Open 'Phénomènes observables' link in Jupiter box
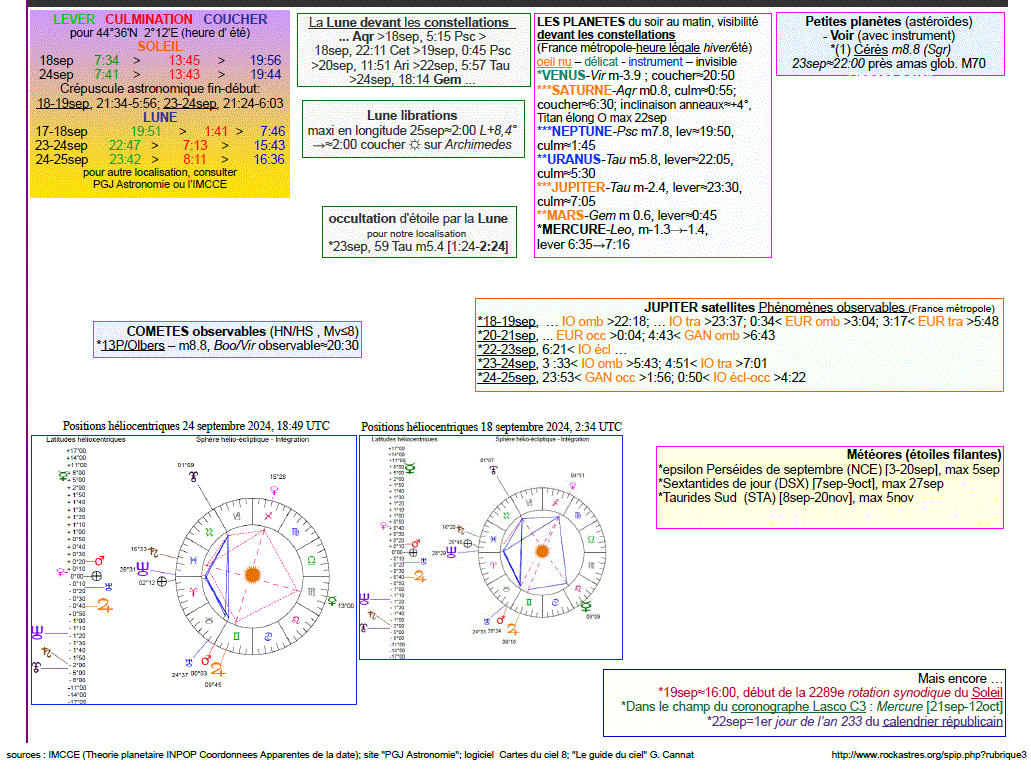The image size is (1031, 772). [832, 307]
